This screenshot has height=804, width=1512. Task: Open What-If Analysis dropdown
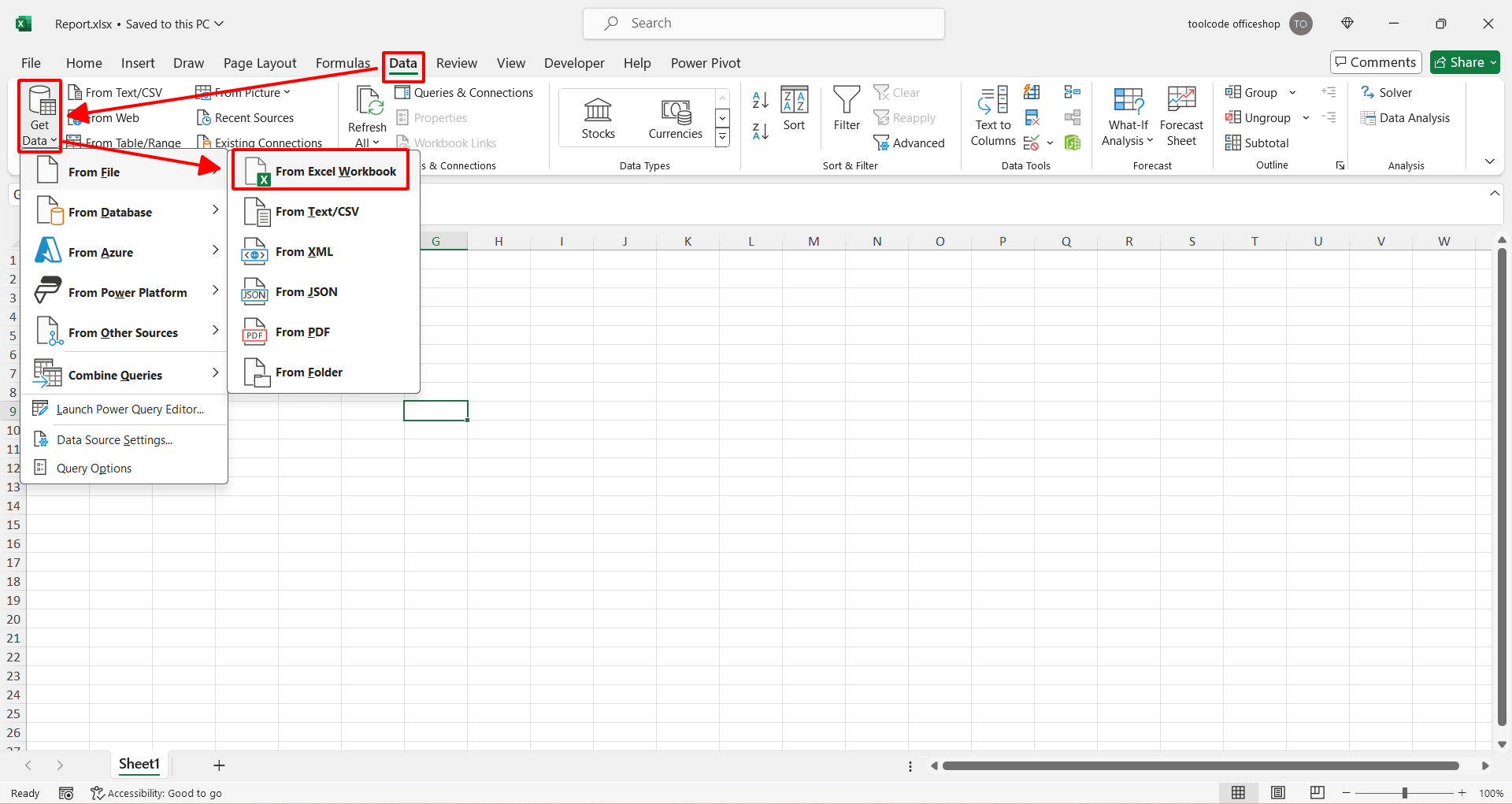point(1128,117)
